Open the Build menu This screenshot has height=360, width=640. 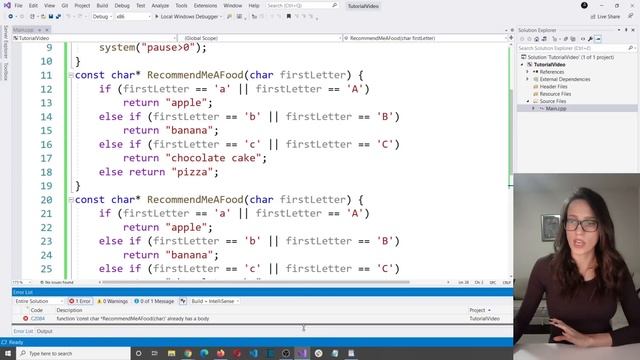click(102, 6)
